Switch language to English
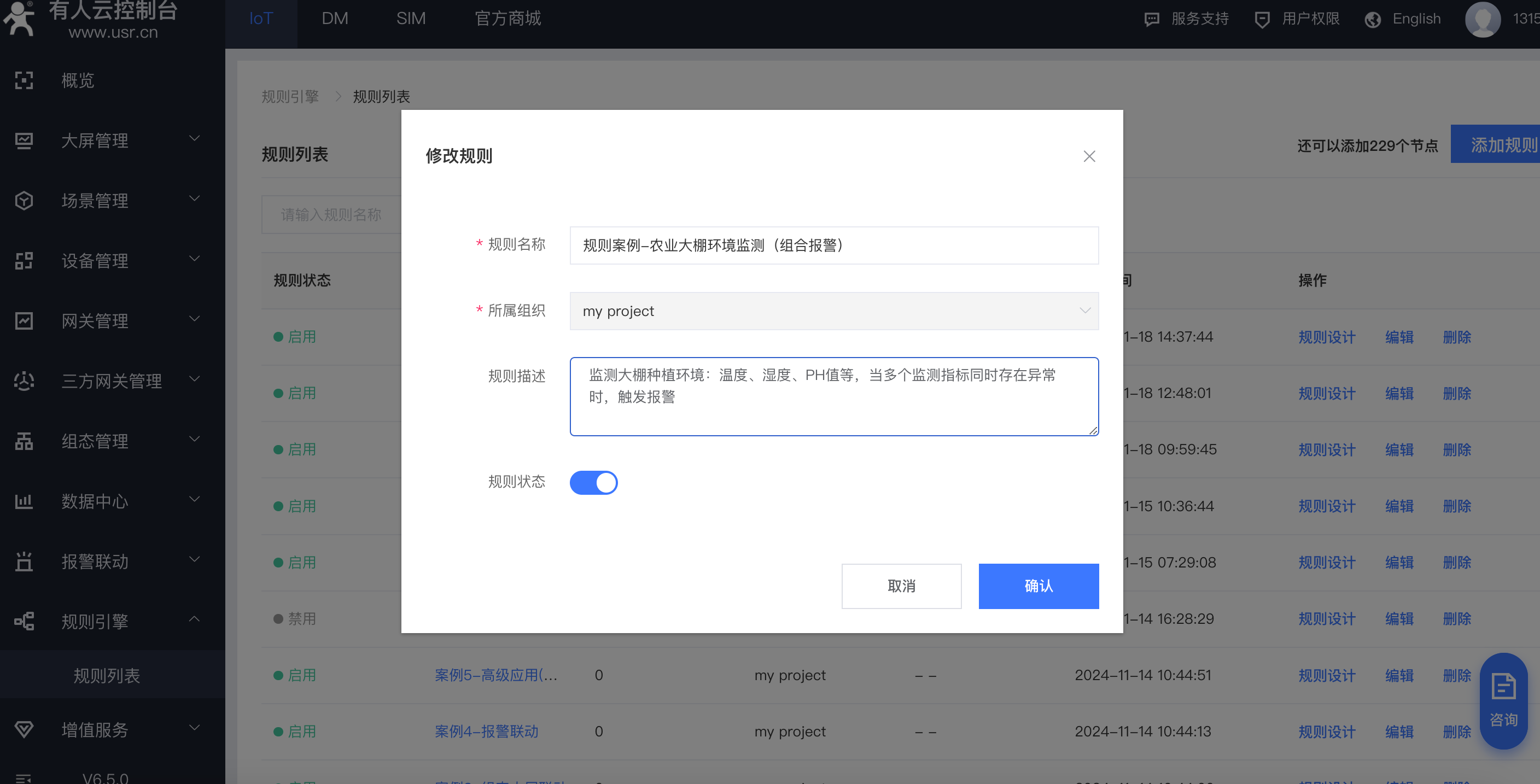The width and height of the screenshot is (1540, 784). (1416, 19)
